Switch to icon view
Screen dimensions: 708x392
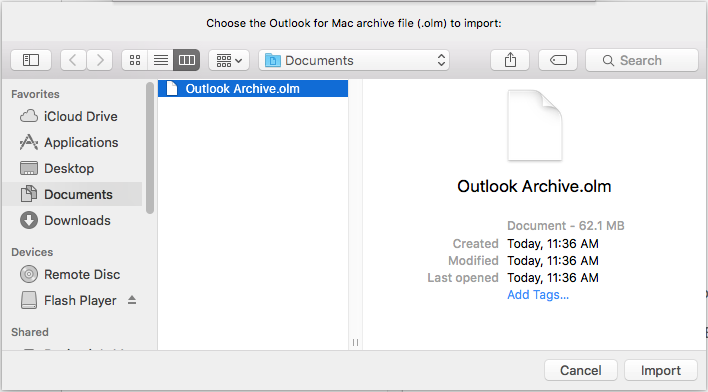[x=135, y=60]
